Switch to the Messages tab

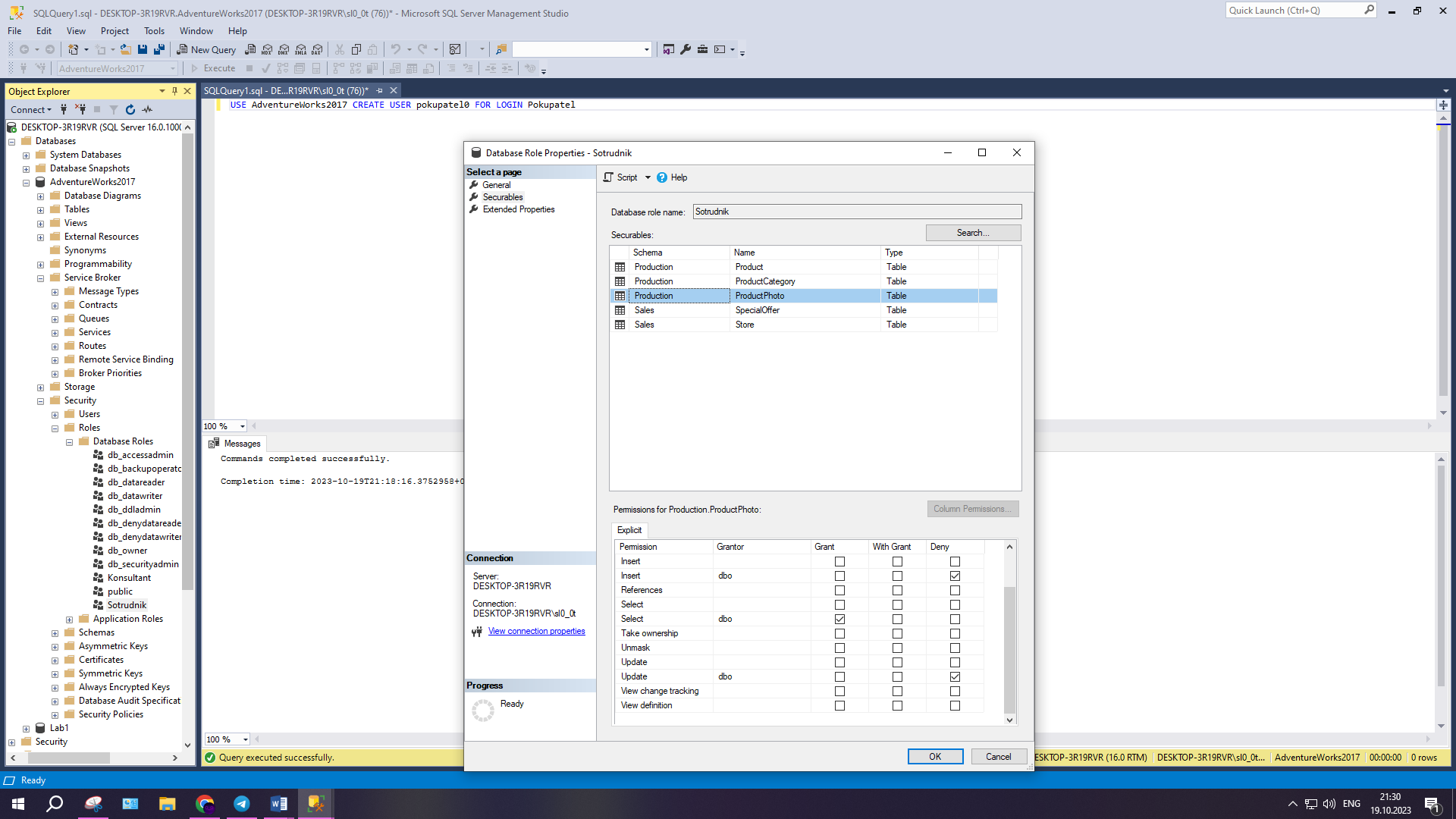[235, 444]
